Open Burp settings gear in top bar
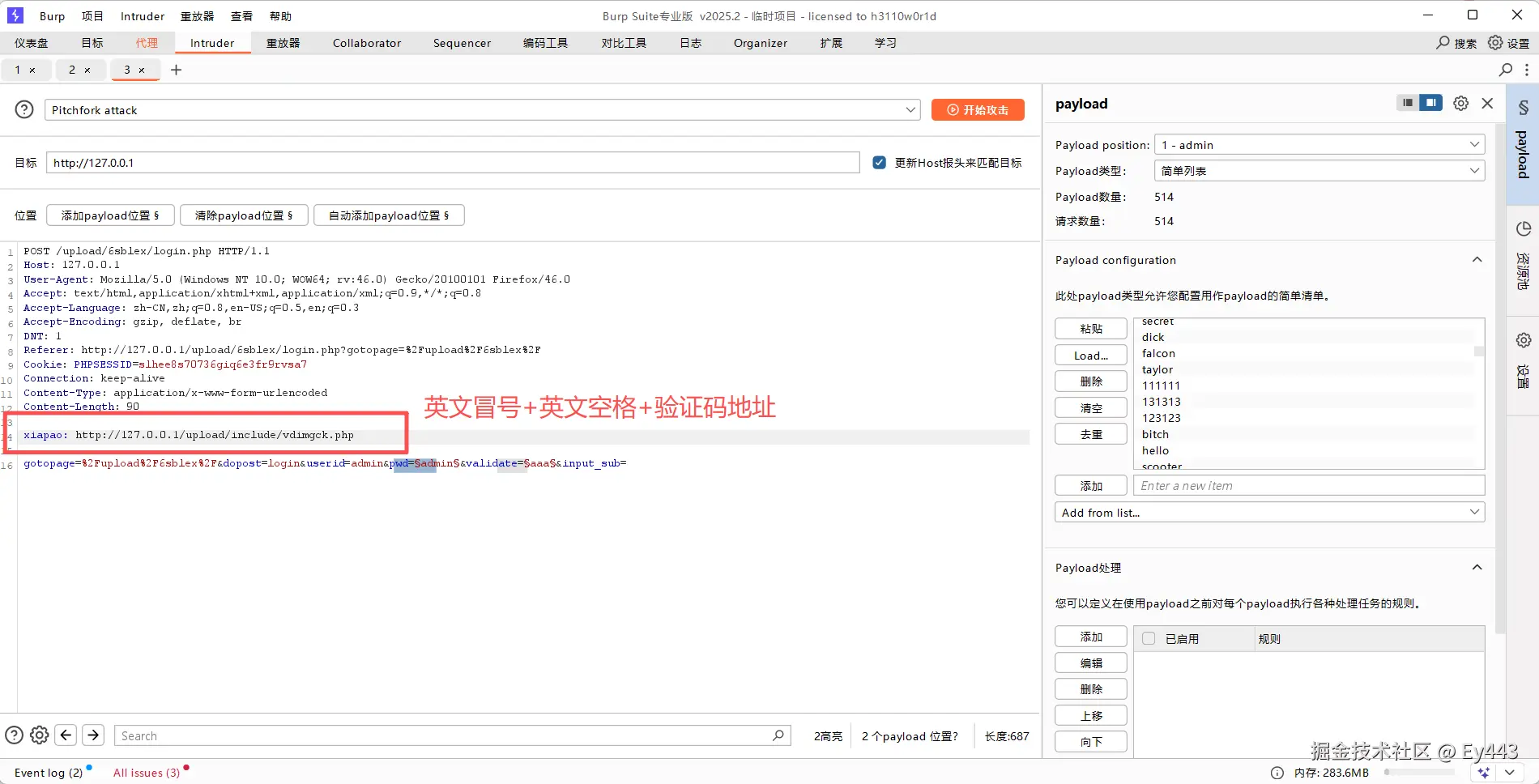Viewport: 1539px width, 784px height. click(x=1495, y=43)
